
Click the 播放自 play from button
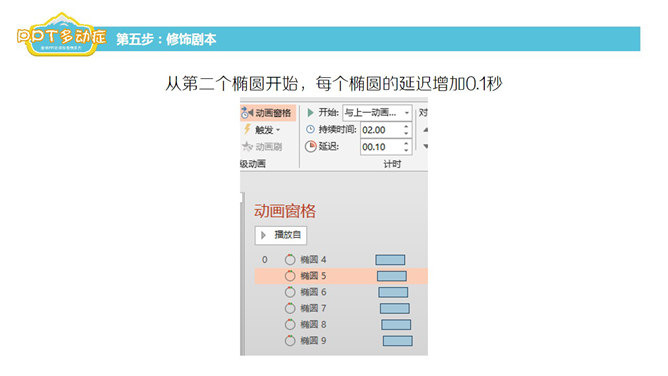point(281,235)
